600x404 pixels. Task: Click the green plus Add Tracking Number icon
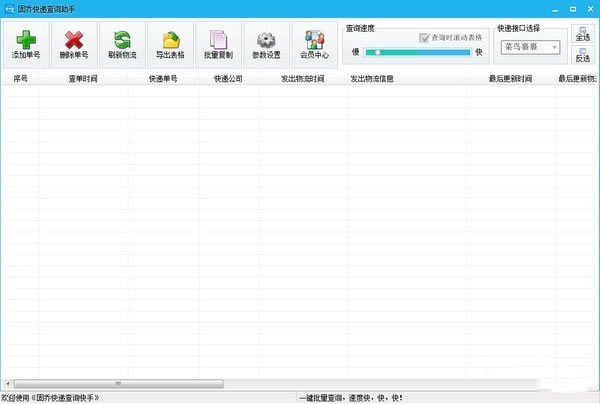(x=26, y=44)
